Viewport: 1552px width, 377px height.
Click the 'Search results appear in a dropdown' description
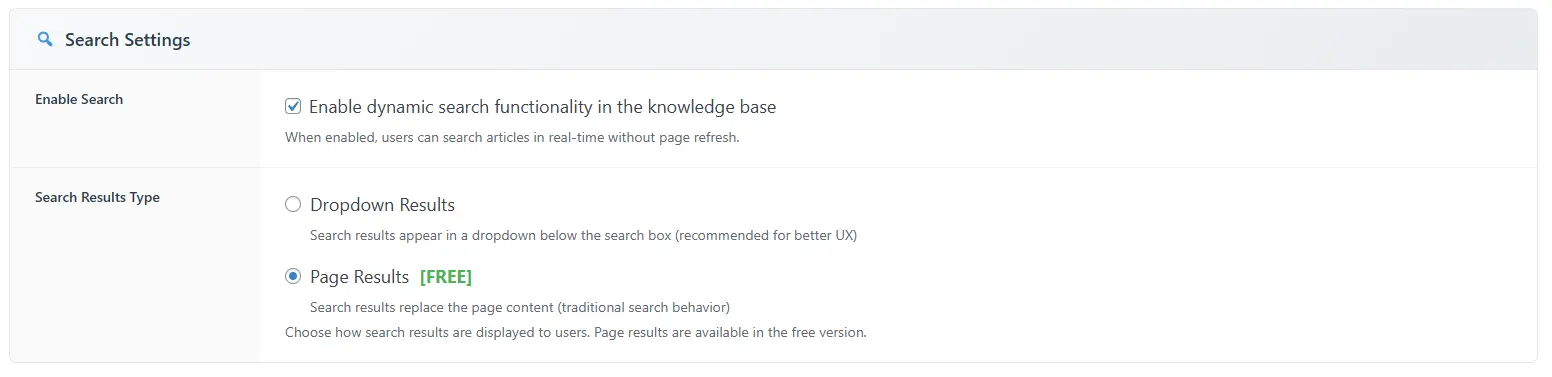(x=583, y=236)
